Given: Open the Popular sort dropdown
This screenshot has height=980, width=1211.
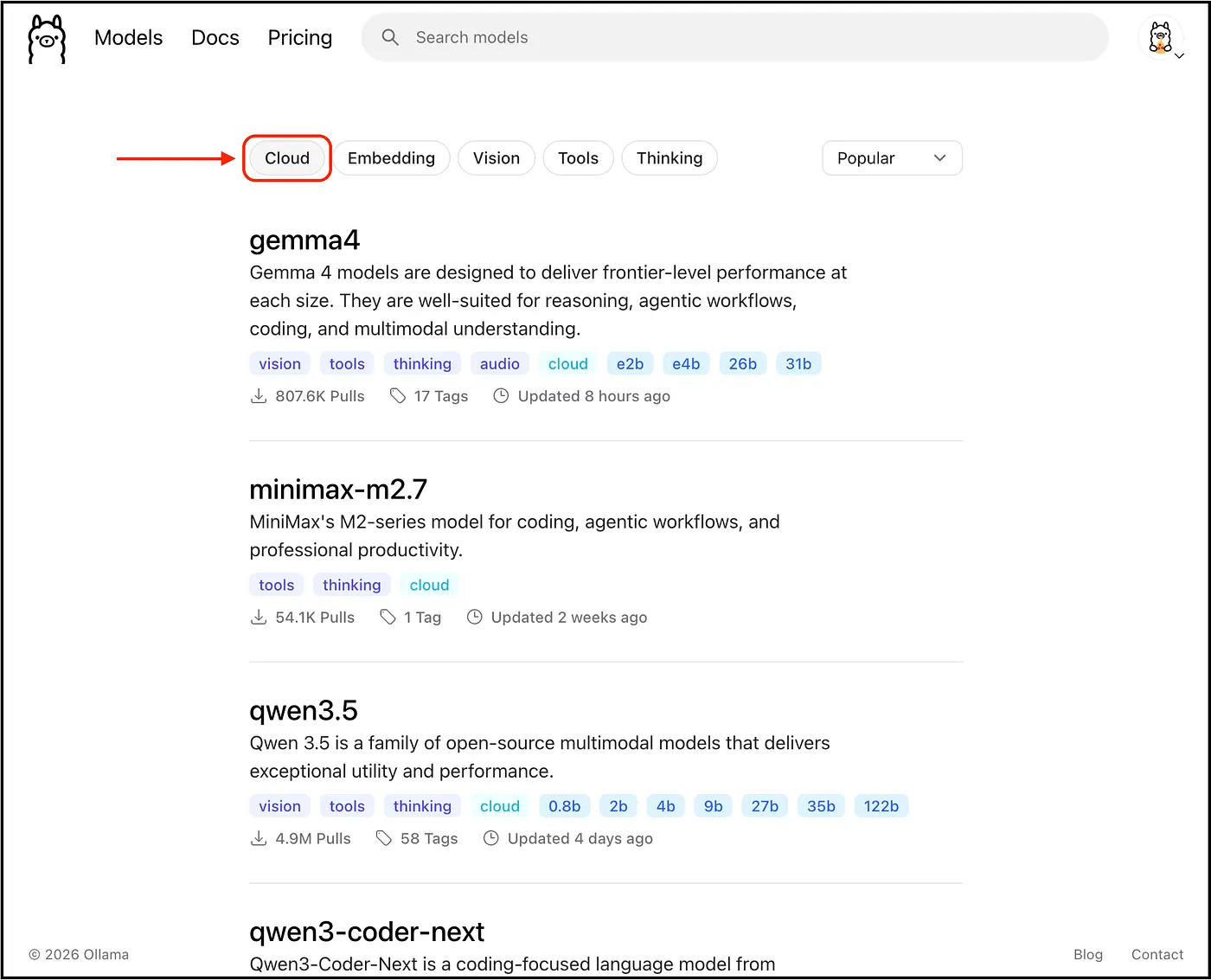Looking at the screenshot, I should point(892,158).
